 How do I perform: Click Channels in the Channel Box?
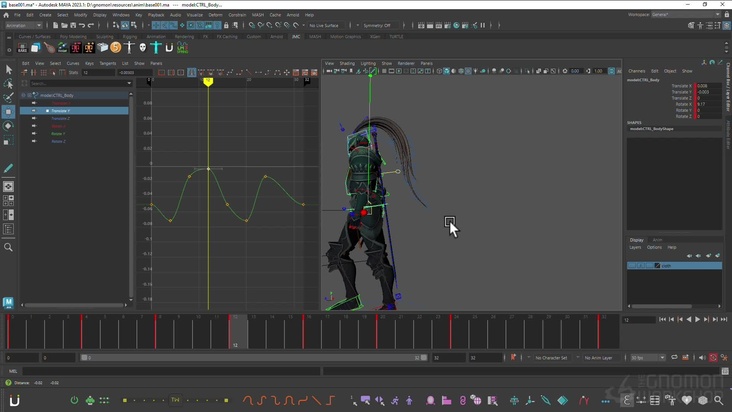(637, 71)
